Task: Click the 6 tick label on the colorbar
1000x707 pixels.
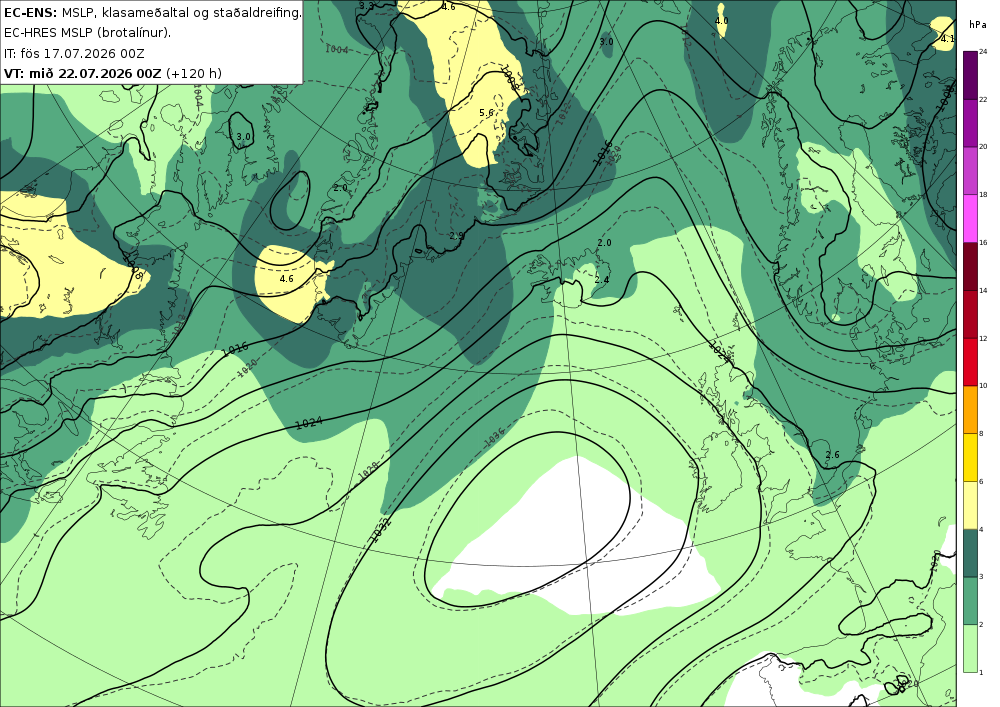Action: click(x=982, y=481)
